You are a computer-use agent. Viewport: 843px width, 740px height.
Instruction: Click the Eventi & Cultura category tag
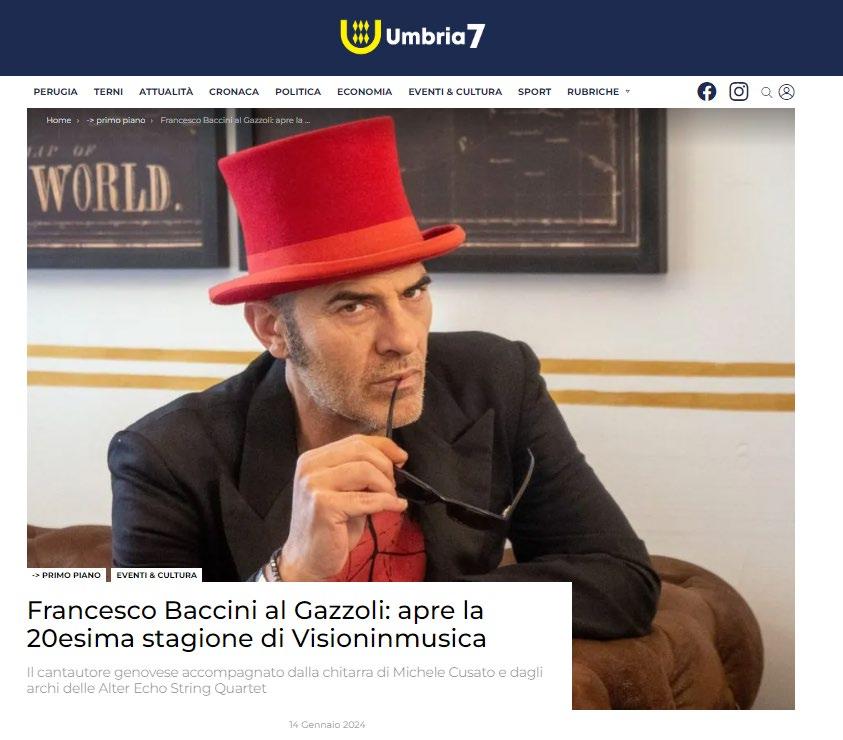[156, 575]
